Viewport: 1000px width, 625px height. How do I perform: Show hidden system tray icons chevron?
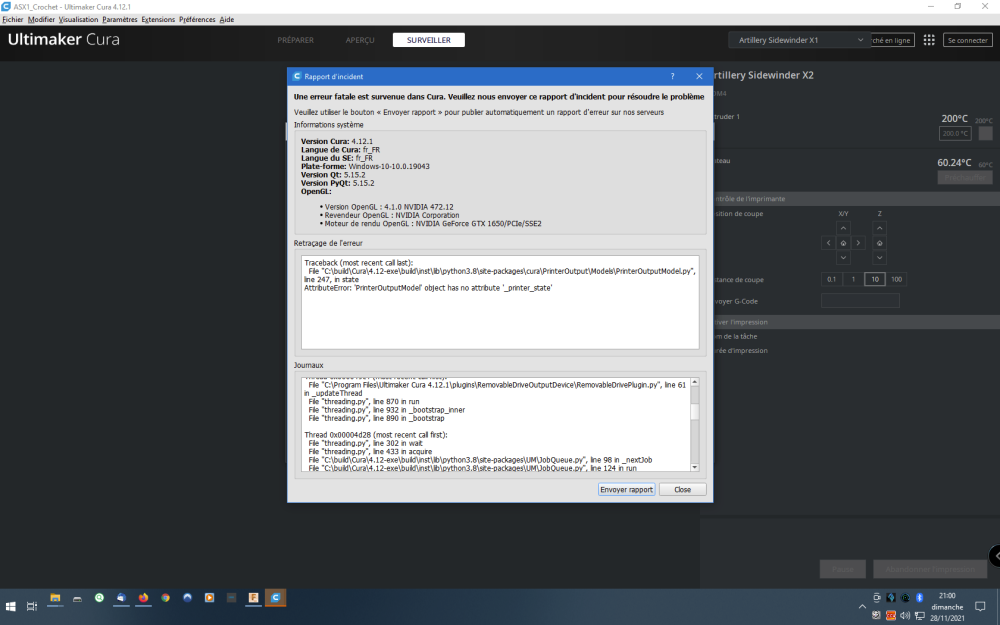tap(862, 607)
